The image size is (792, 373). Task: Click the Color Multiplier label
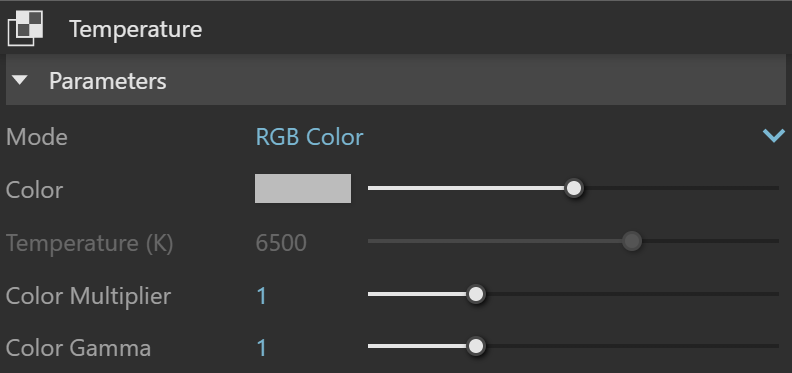coord(88,296)
